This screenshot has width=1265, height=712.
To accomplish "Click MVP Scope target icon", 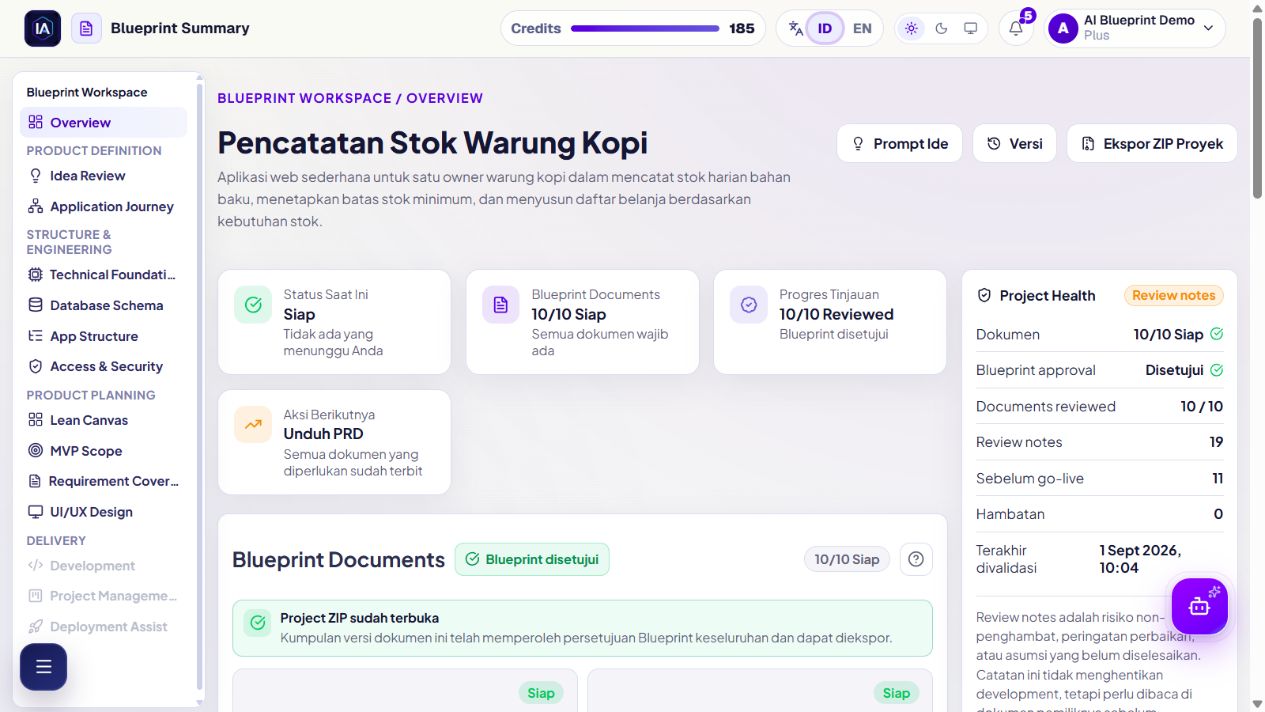I will 35,450.
